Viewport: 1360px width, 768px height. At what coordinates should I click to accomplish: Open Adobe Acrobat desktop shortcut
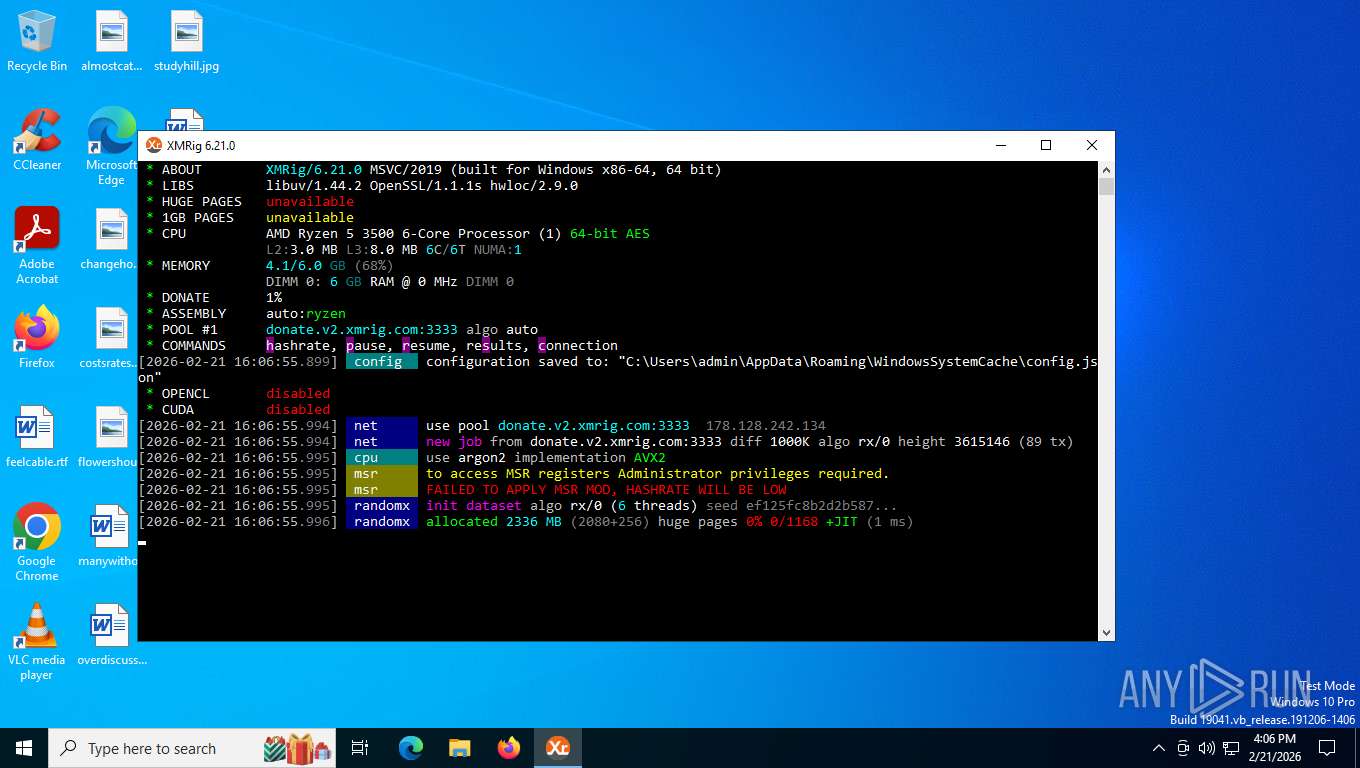(x=37, y=246)
